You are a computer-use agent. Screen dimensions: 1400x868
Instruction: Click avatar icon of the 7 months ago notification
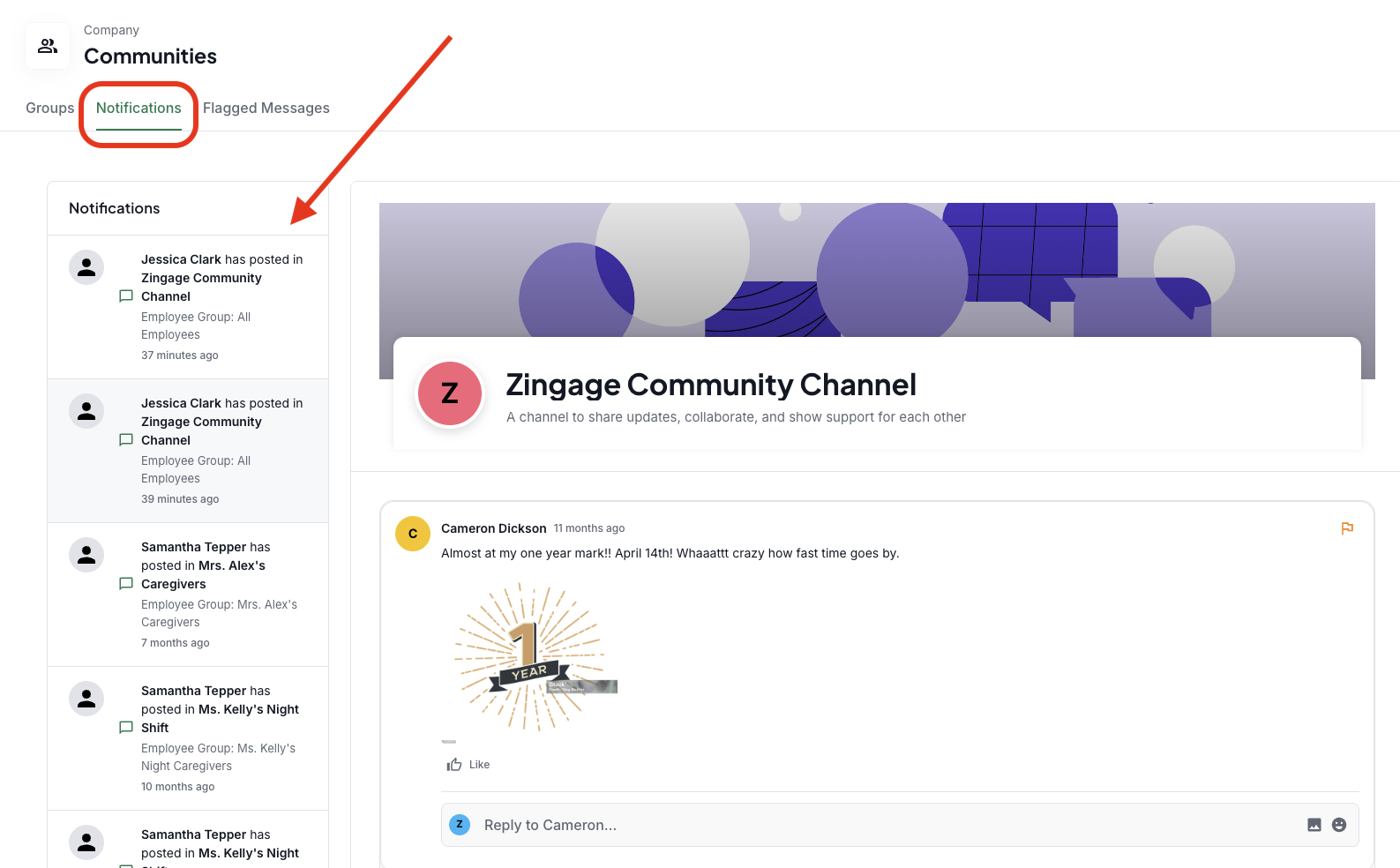pos(86,555)
